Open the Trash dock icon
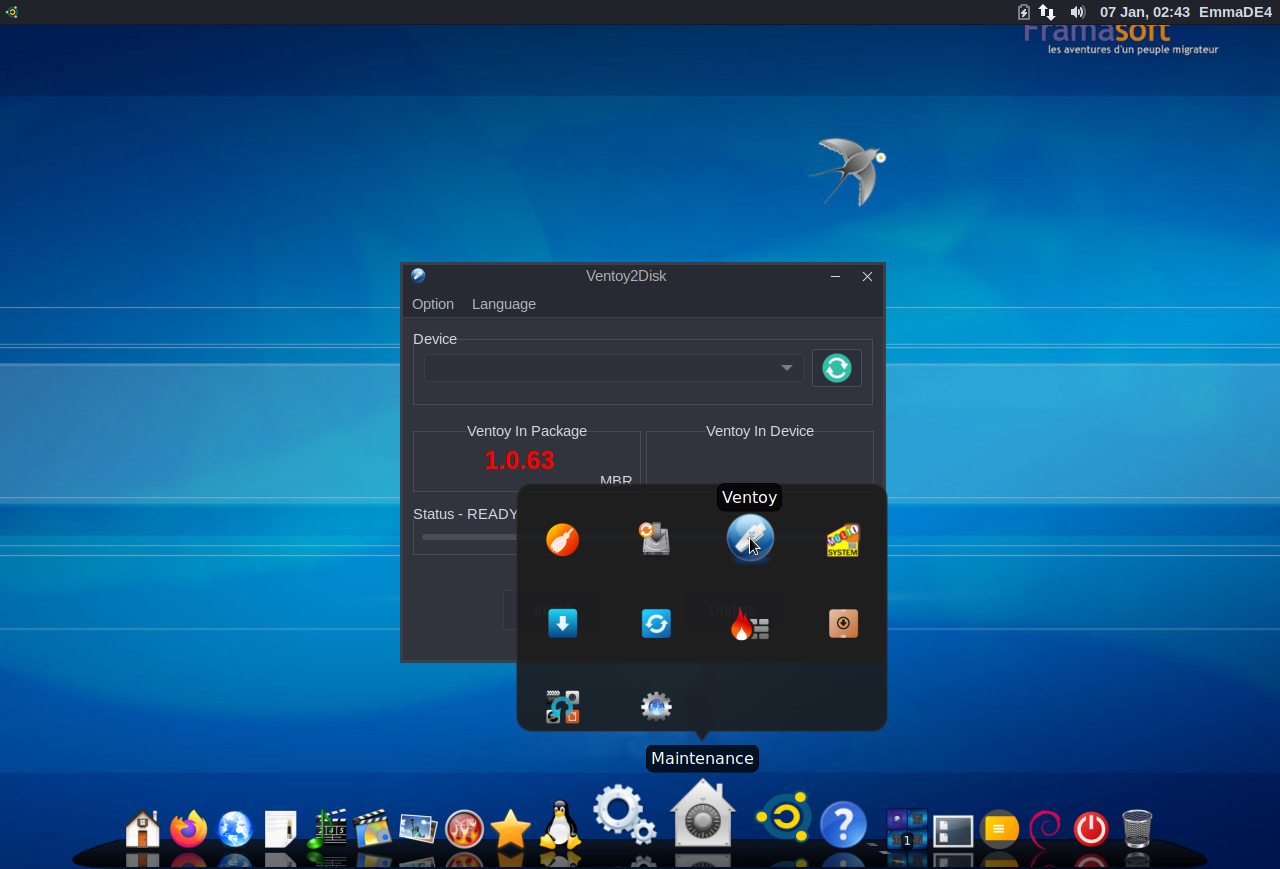Viewport: 1280px width, 869px height. (1137, 828)
